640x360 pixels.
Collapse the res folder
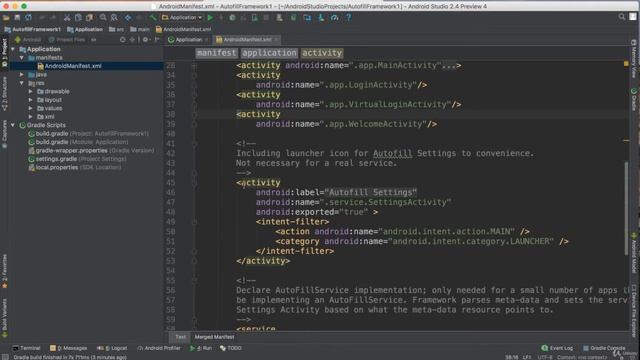(22, 83)
